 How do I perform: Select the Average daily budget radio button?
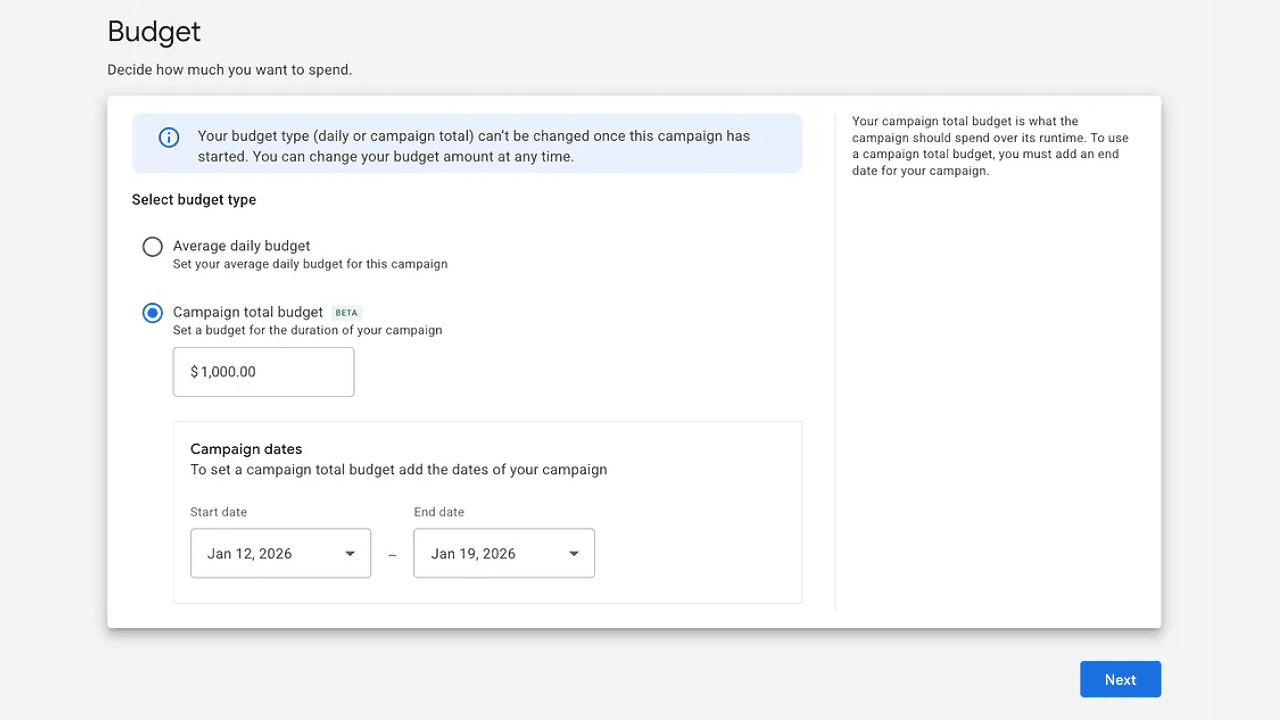point(152,247)
